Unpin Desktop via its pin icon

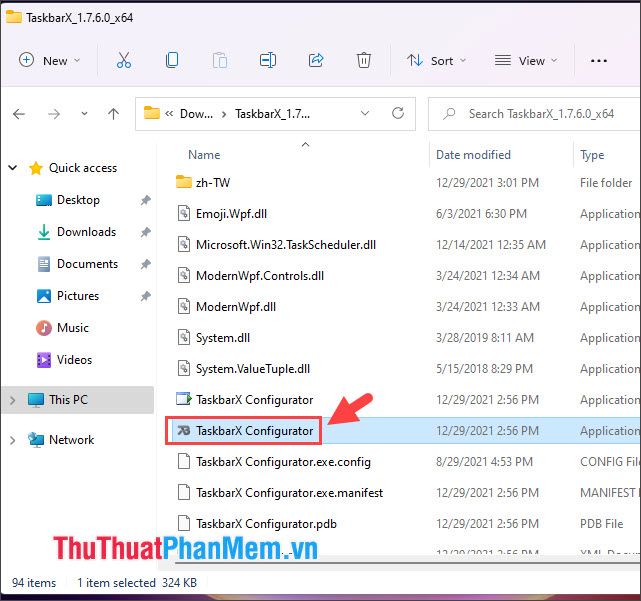(146, 200)
